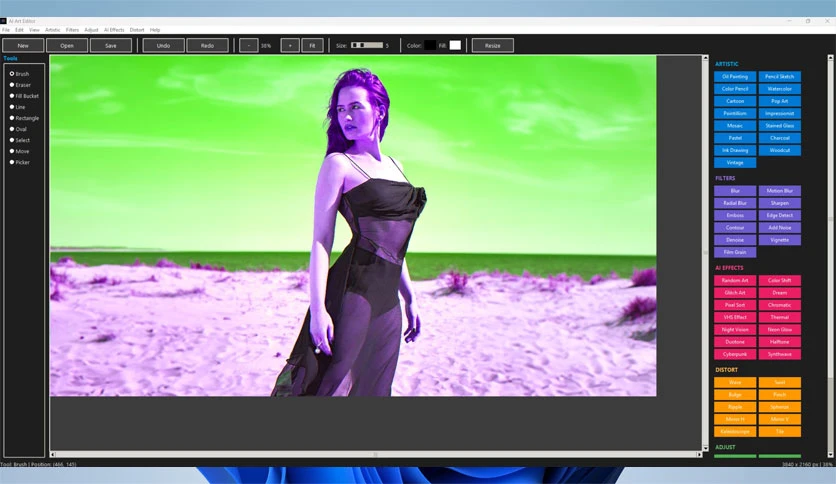
Task: Open the AI Effects menu
Action: [114, 30]
